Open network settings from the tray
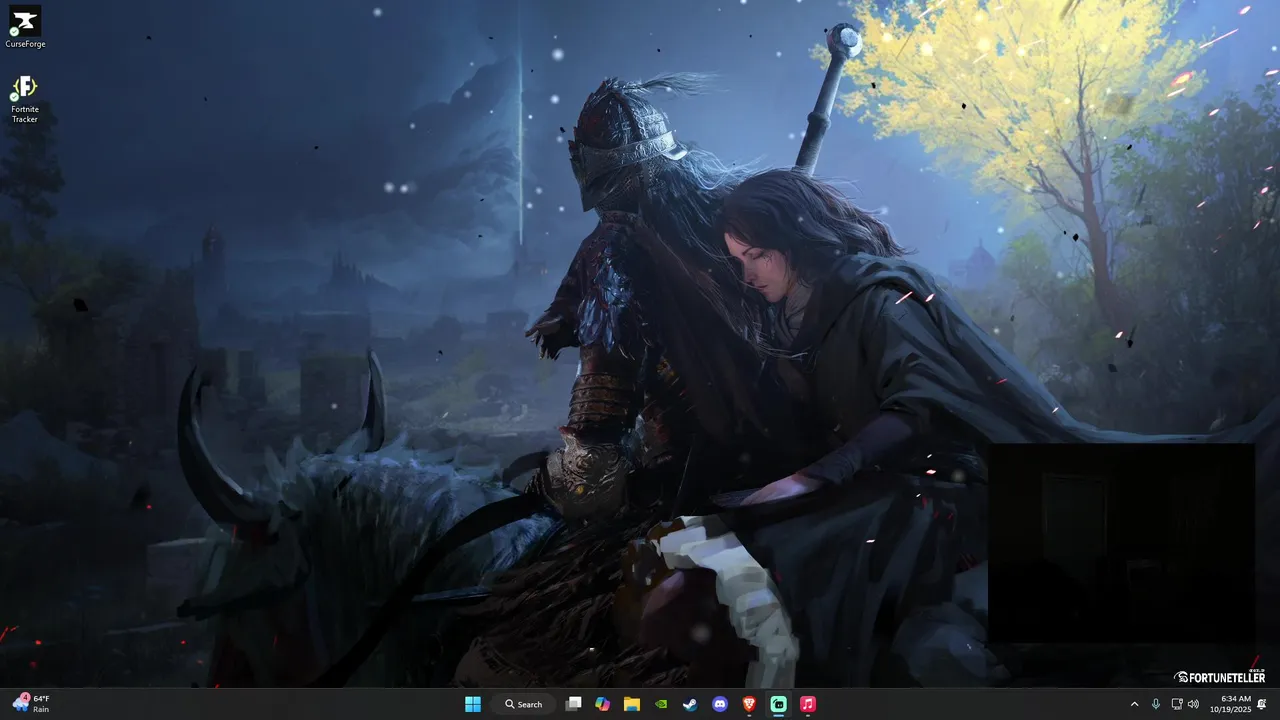 [1177, 704]
